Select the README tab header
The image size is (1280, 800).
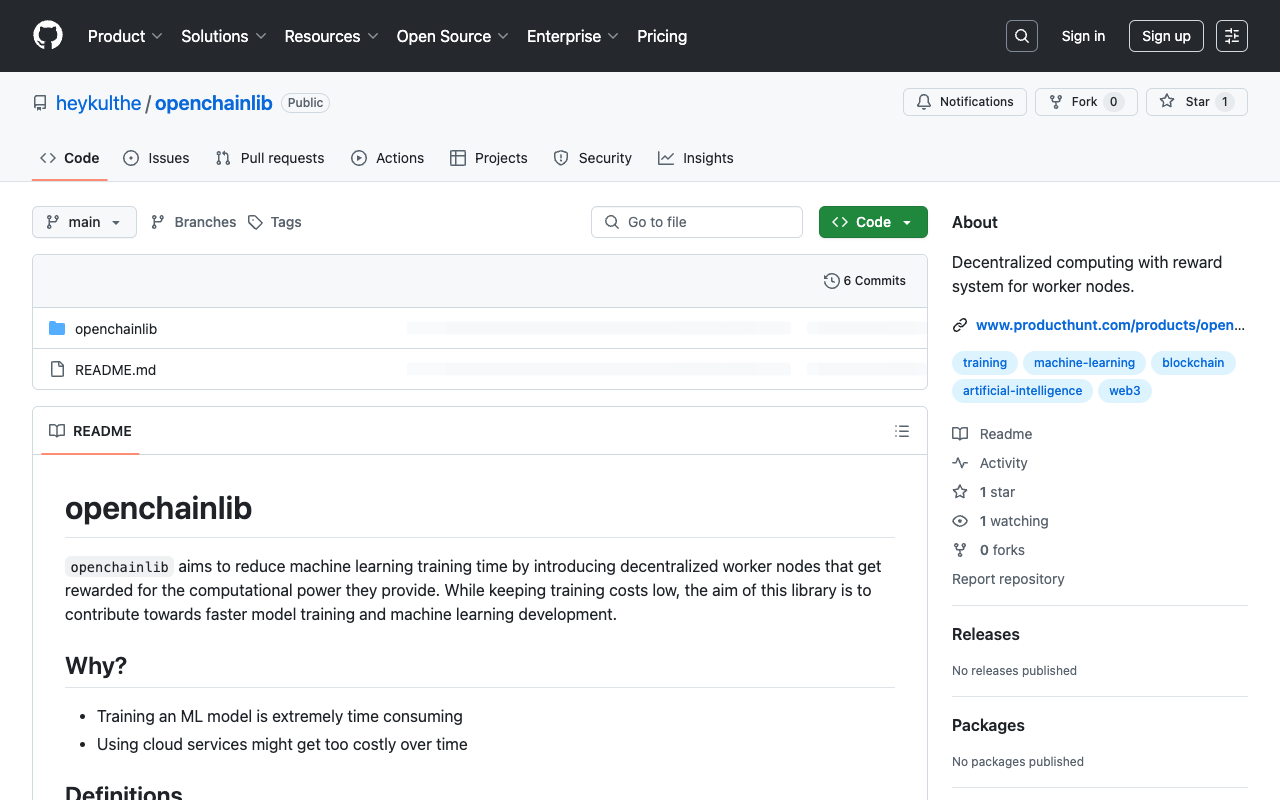pyautogui.click(x=90, y=431)
